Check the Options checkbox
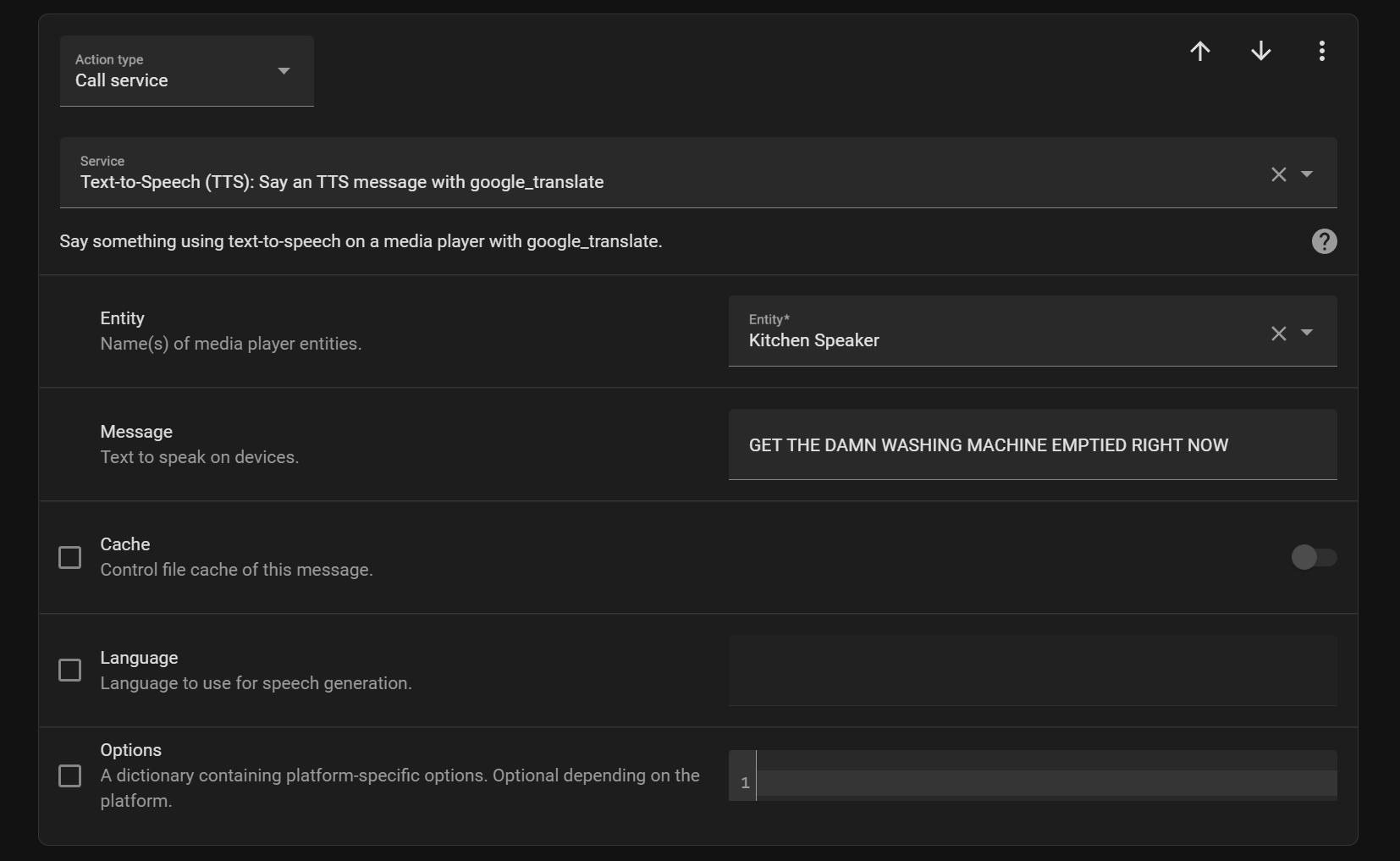The image size is (1400, 861). coord(70,775)
